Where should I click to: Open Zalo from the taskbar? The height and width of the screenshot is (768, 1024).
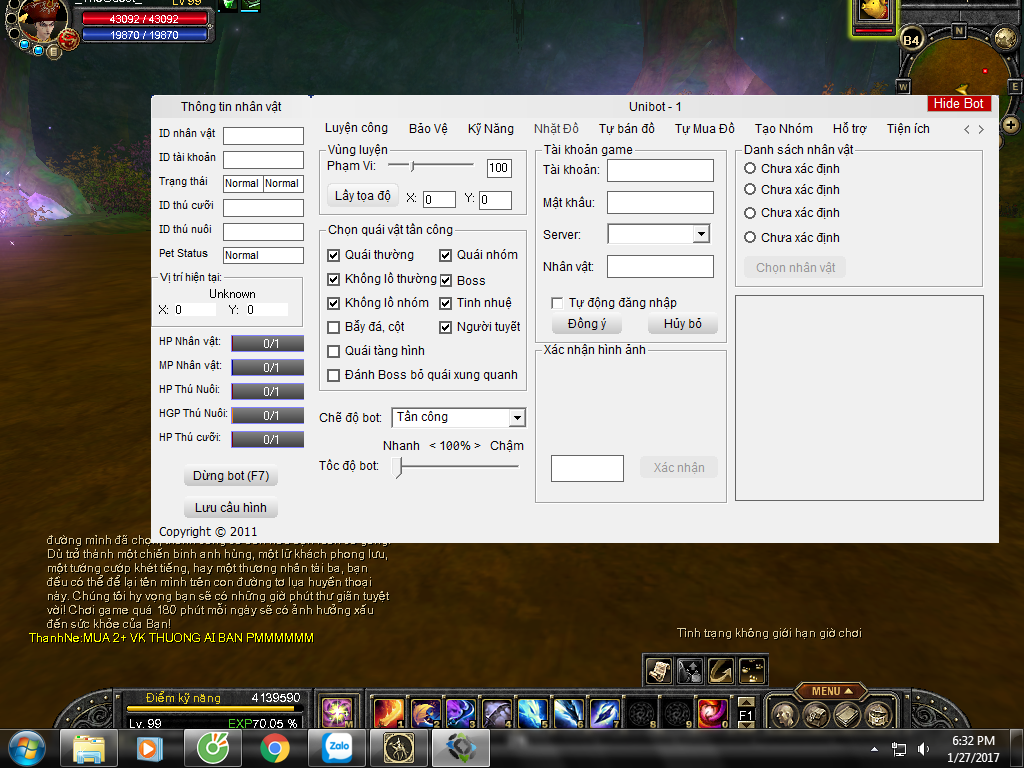(x=337, y=748)
